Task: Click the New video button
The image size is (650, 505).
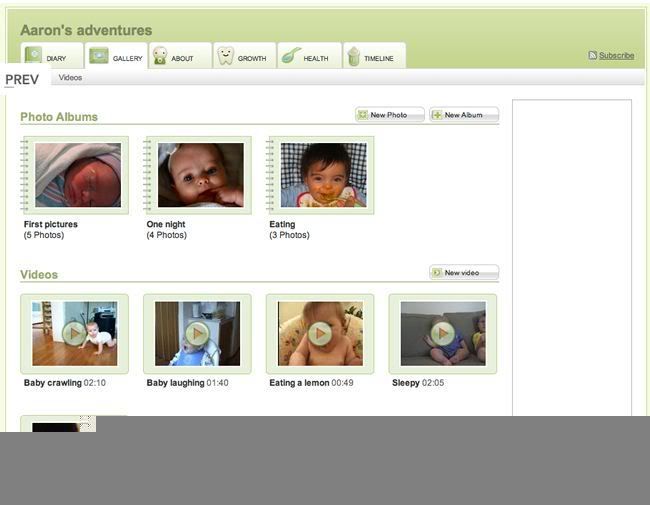Action: tap(464, 272)
